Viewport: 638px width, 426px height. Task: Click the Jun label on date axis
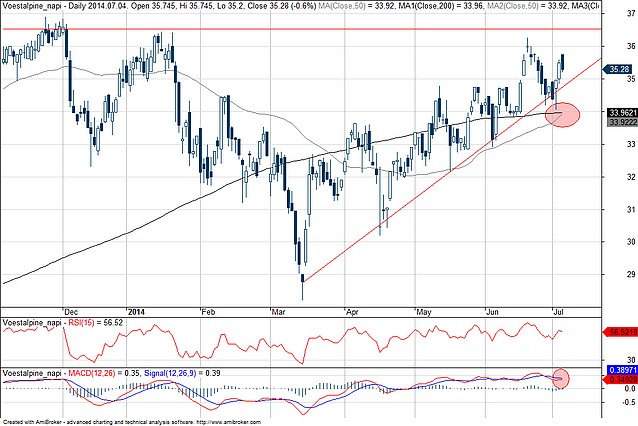click(492, 312)
